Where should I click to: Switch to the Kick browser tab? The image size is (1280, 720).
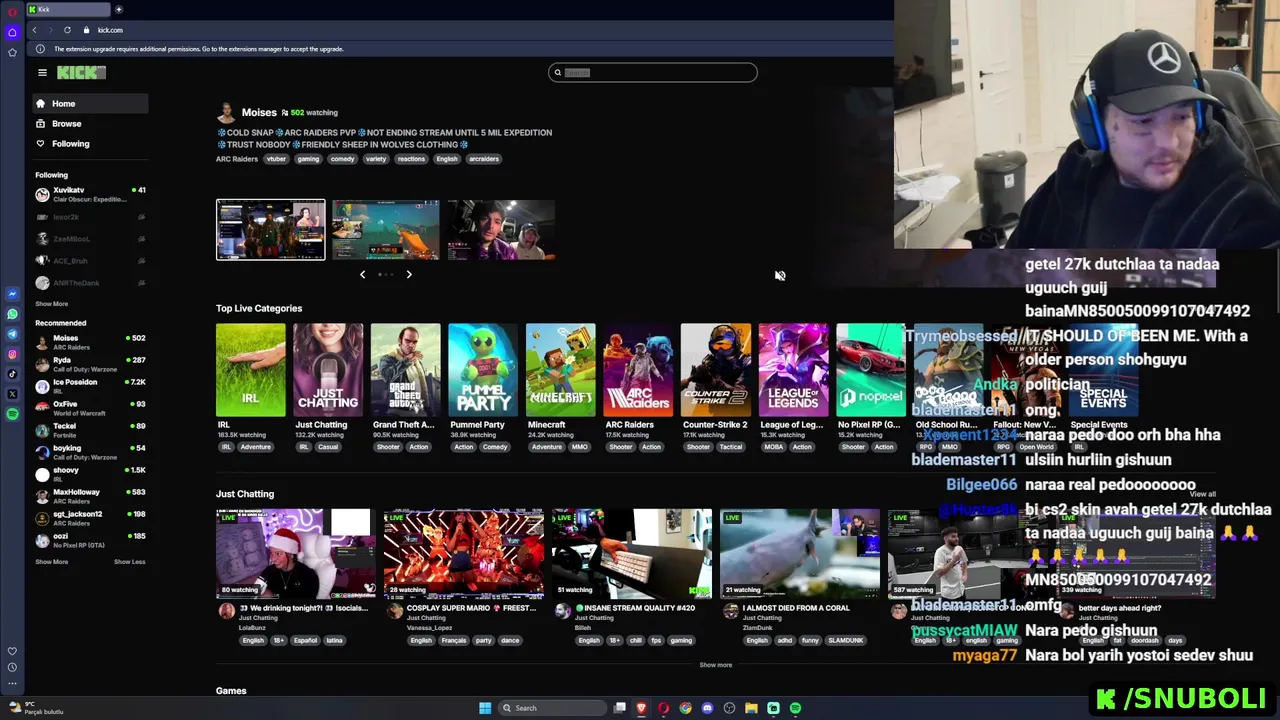(68, 10)
